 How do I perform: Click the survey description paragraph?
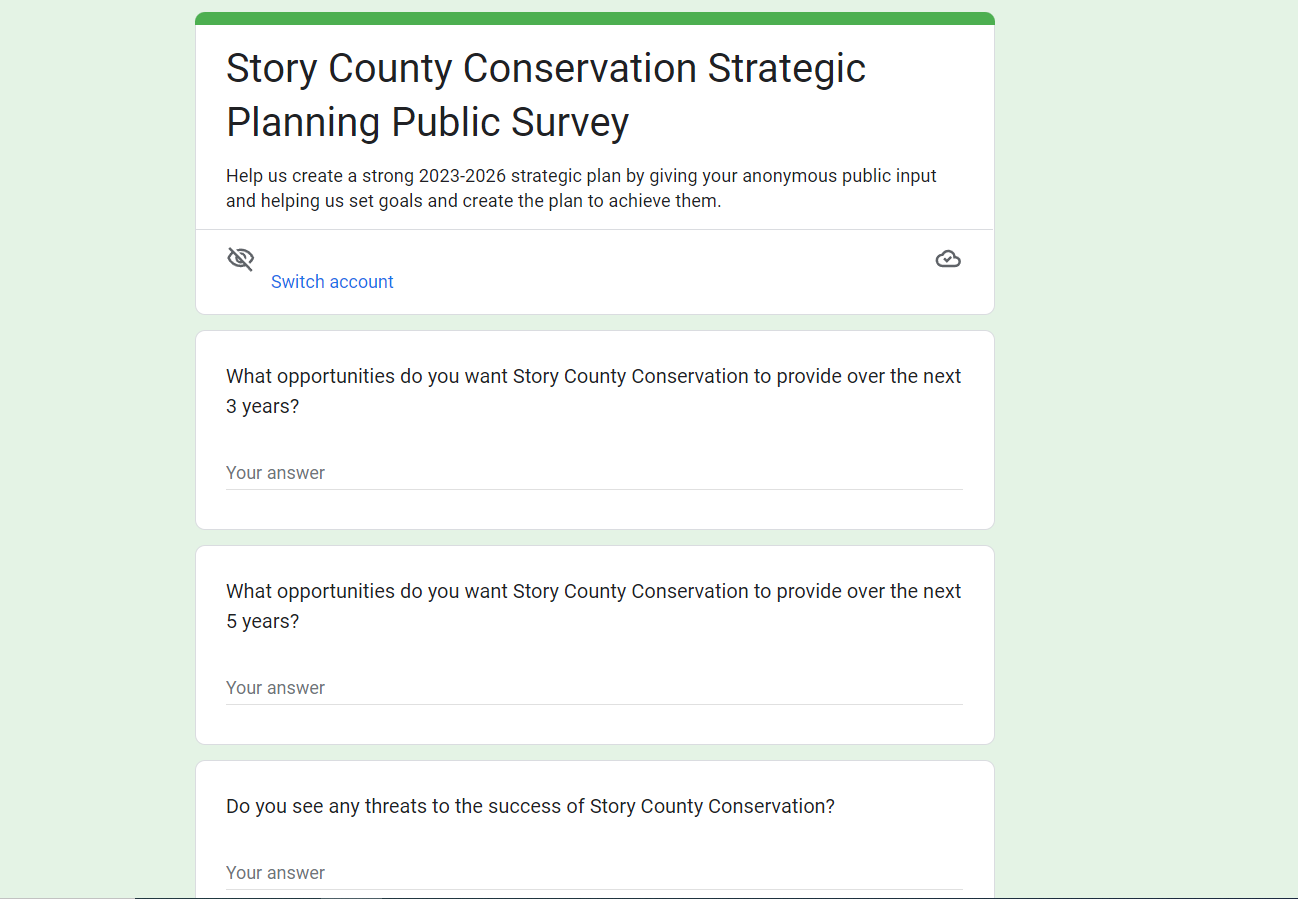click(581, 188)
